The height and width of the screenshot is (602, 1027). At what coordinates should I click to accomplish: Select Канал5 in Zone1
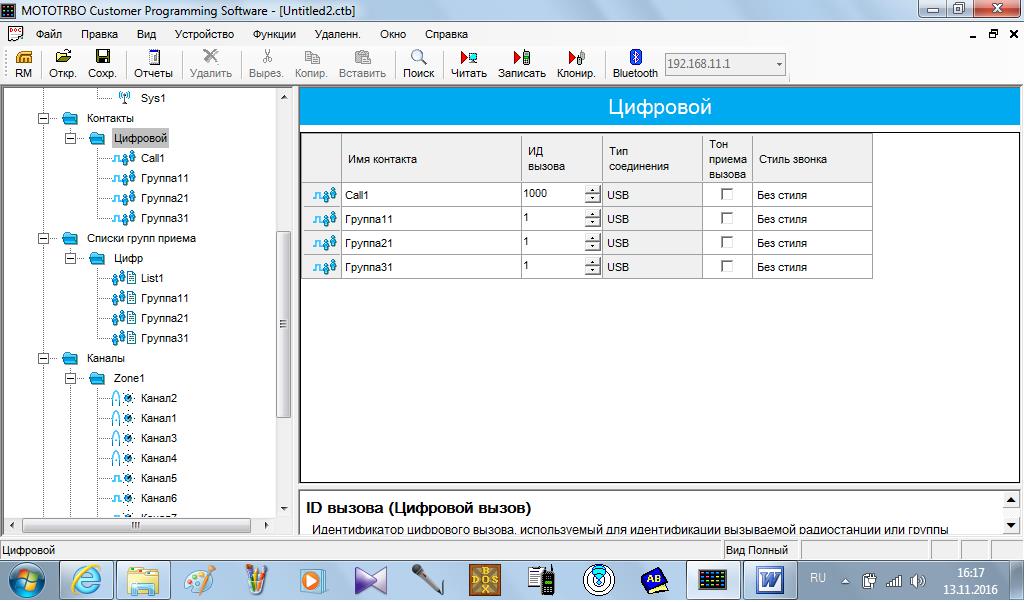coord(159,478)
